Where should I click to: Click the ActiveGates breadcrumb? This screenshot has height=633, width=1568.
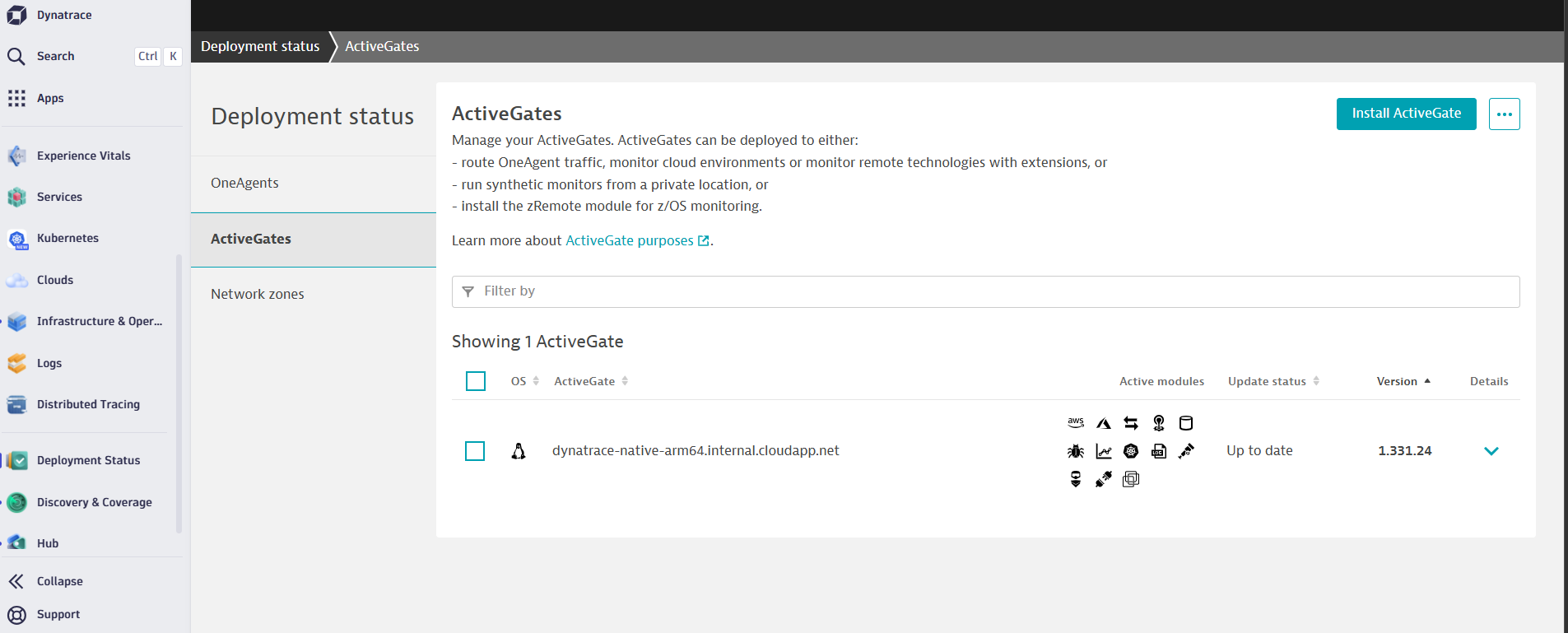point(382,46)
